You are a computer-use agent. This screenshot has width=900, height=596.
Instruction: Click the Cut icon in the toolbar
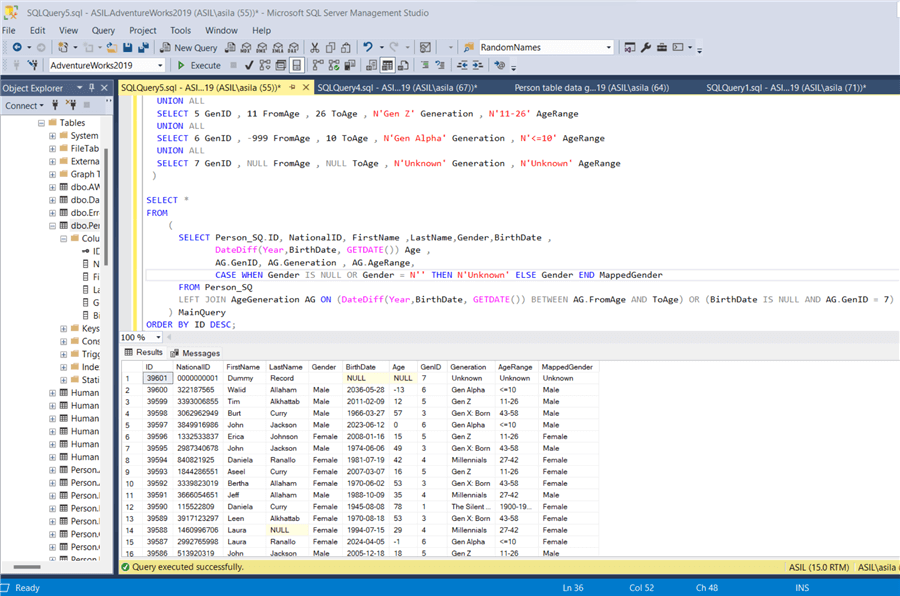[315, 47]
